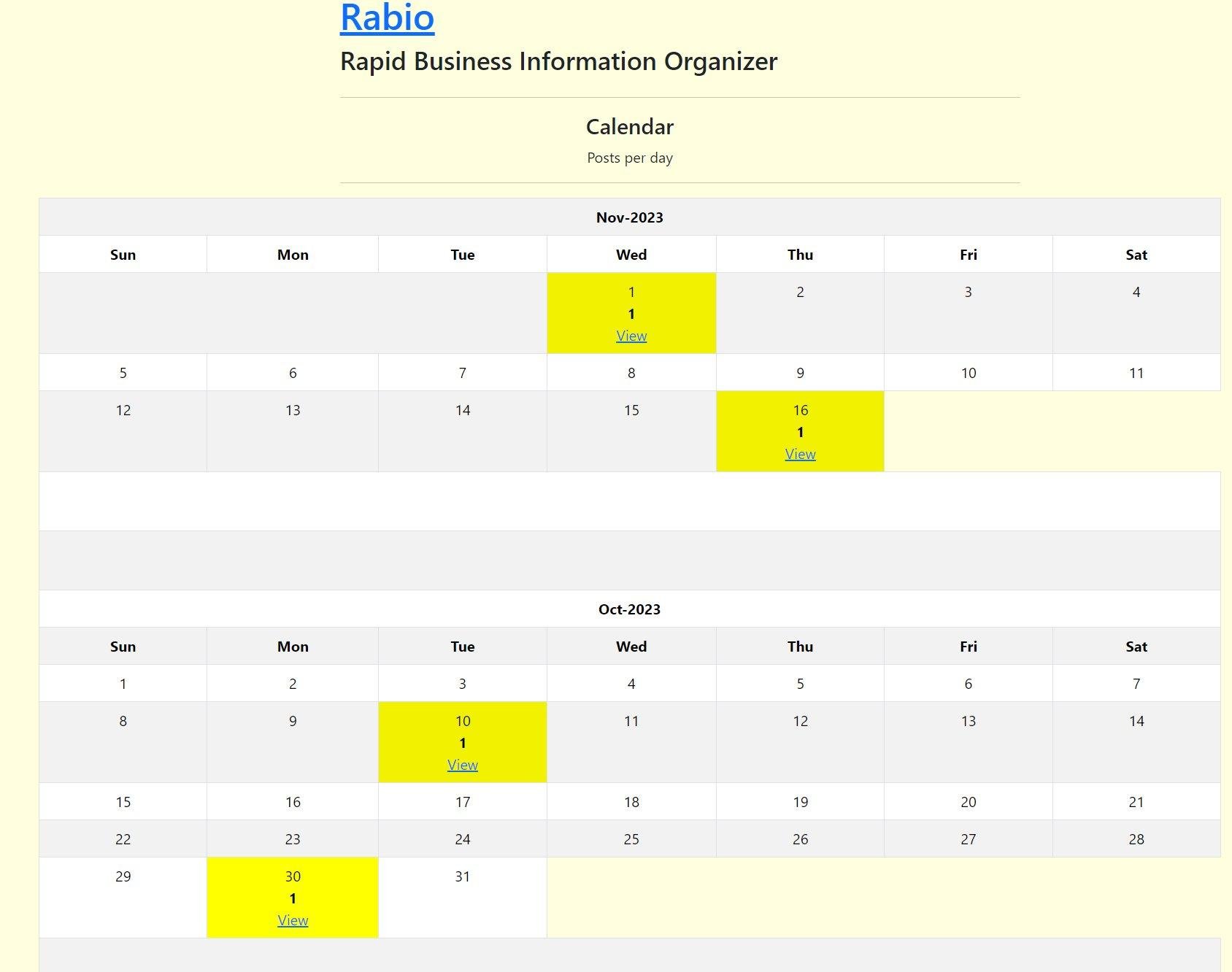Click the Fri header of the Oct-2023 table

(x=969, y=647)
